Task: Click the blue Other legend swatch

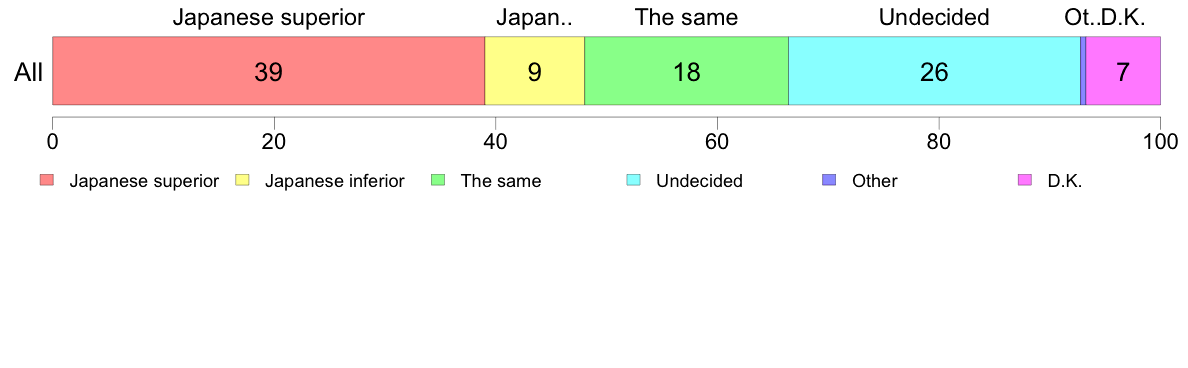Action: [x=830, y=180]
